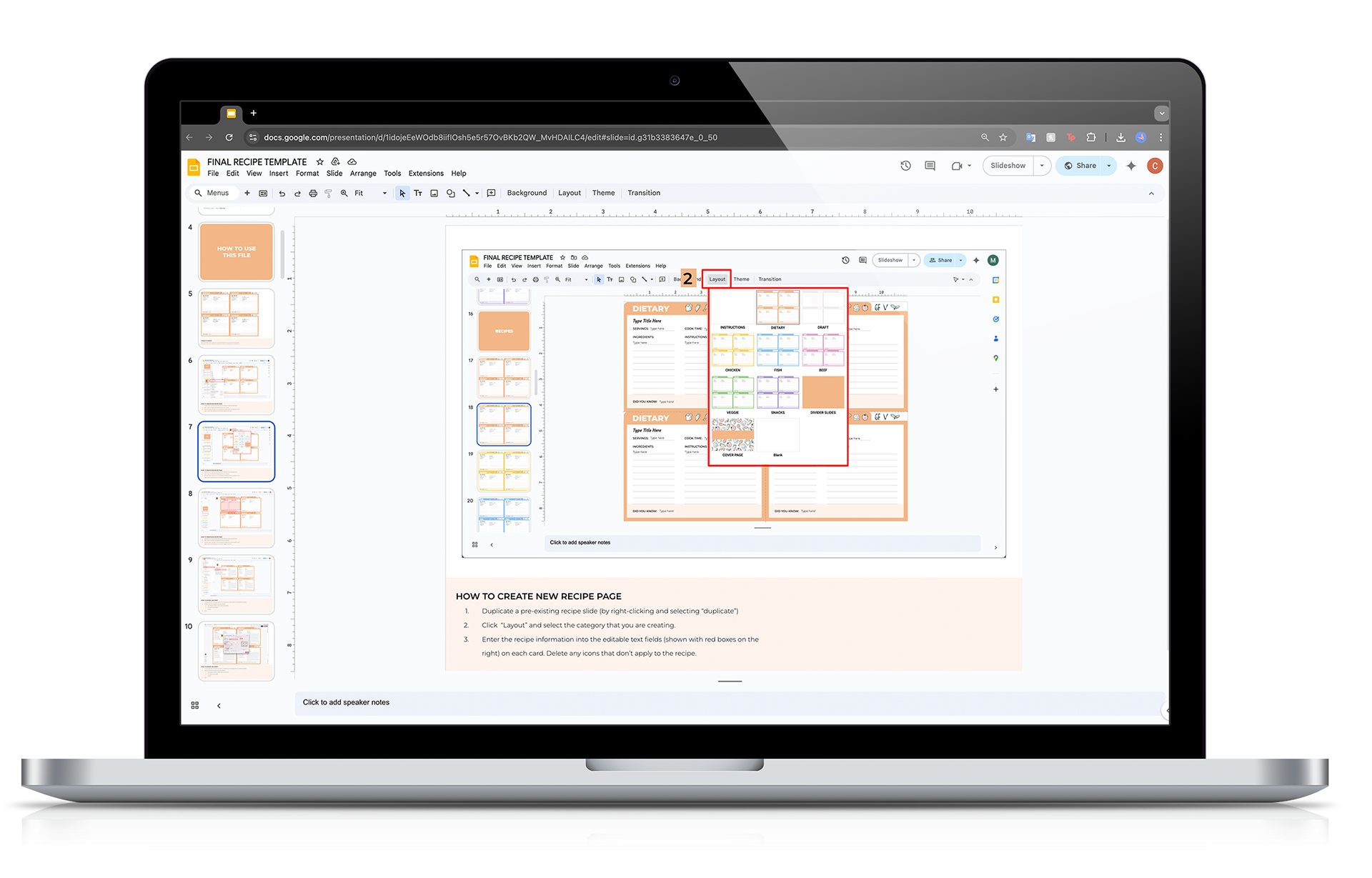Open the line tool dropdown arrow
1372x878 pixels.
[x=477, y=193]
